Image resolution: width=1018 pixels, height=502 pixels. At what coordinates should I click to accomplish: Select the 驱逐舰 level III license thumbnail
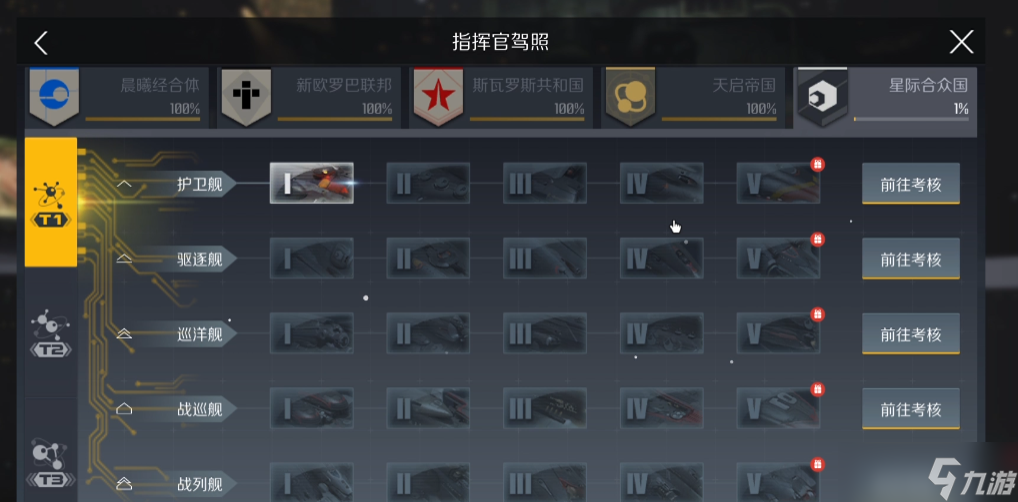tap(545, 258)
